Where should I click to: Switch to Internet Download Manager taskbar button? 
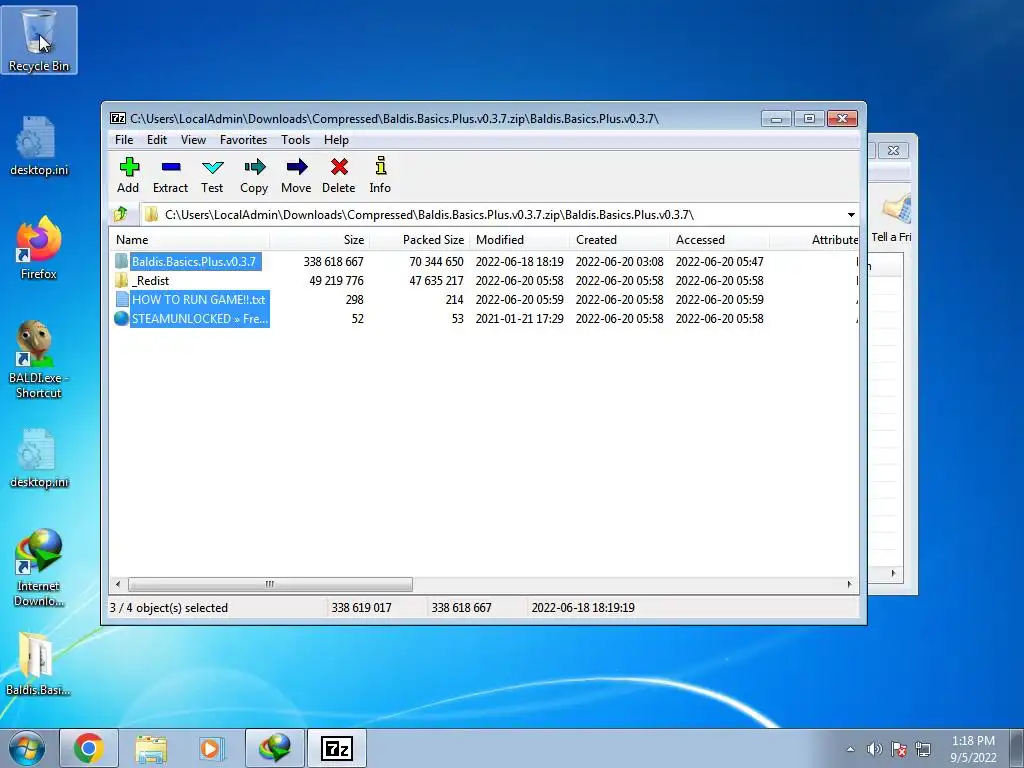click(x=275, y=748)
